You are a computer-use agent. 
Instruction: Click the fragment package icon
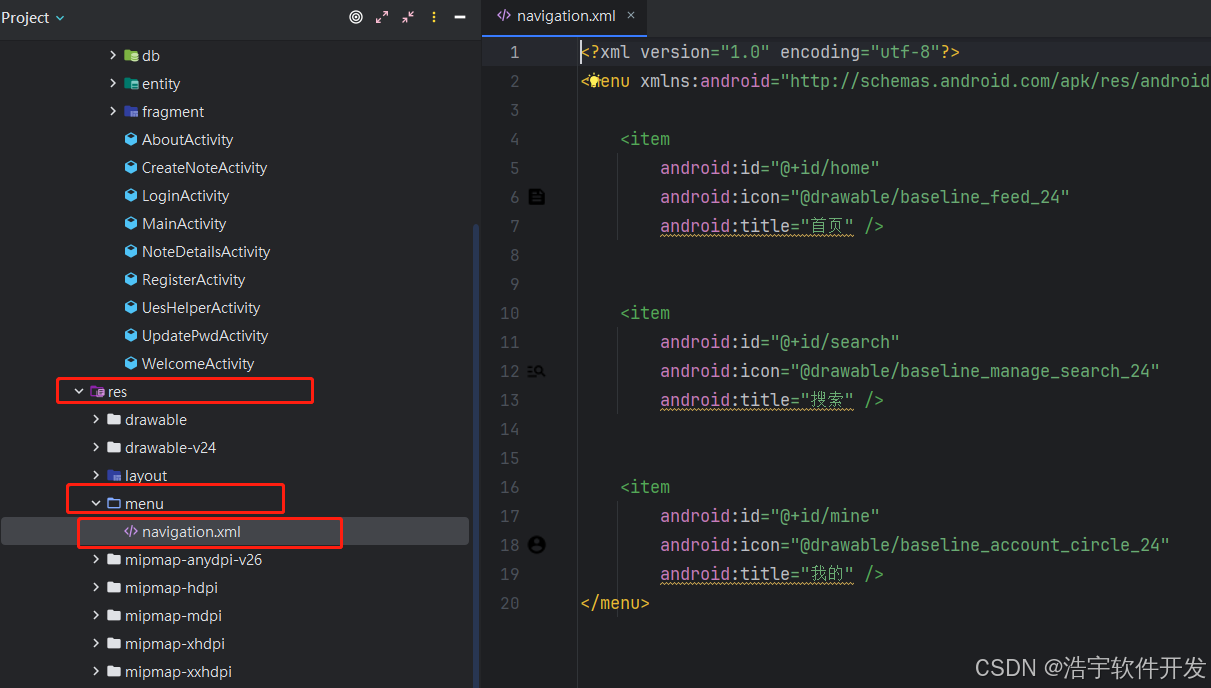pyautogui.click(x=131, y=112)
